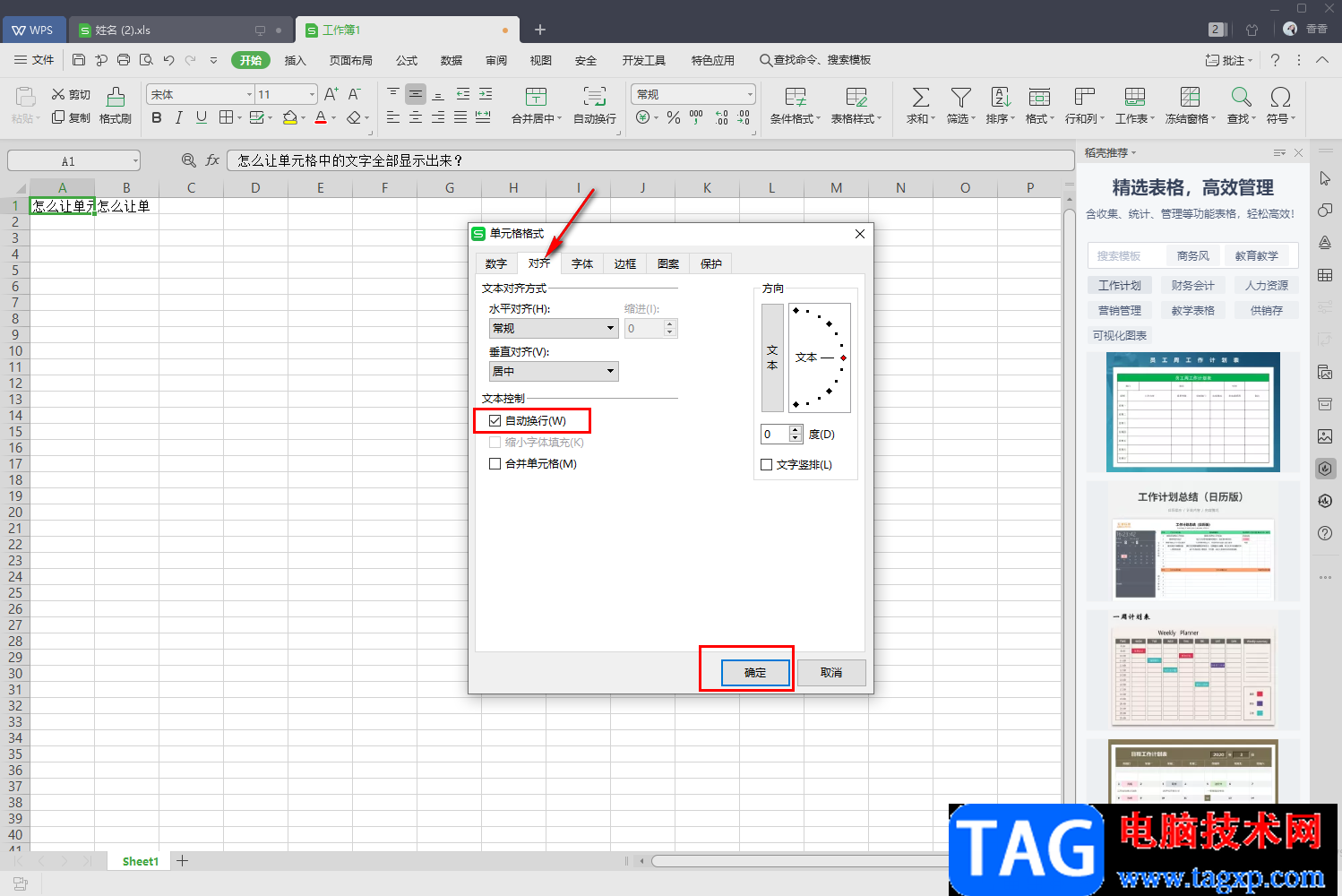Click the Save icon in quick toolbar
This screenshot has height=896, width=1342.
79,60
